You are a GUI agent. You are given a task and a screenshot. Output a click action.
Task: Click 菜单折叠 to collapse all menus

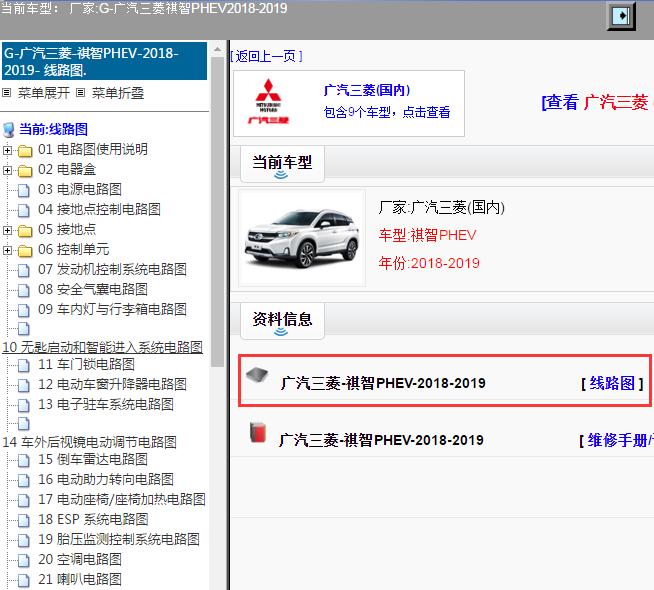pos(118,93)
